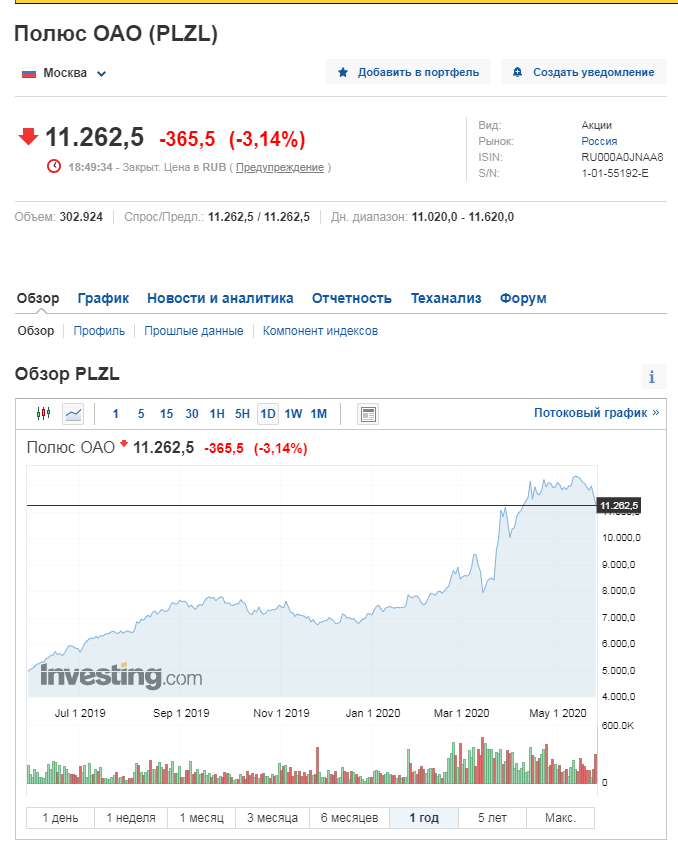Switch to the area chart icon
The width and height of the screenshot is (678, 862).
tap(73, 414)
